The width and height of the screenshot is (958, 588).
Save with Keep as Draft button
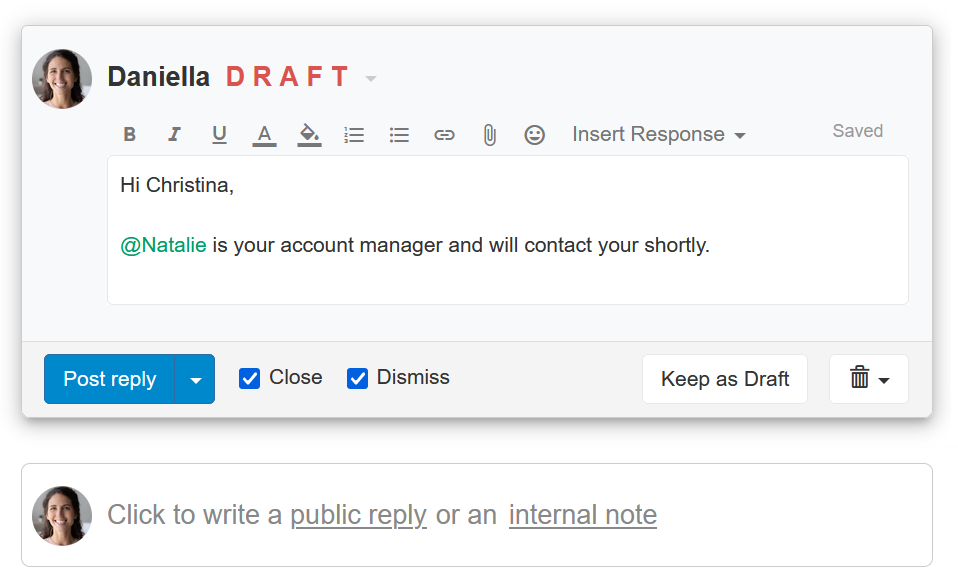coord(725,379)
